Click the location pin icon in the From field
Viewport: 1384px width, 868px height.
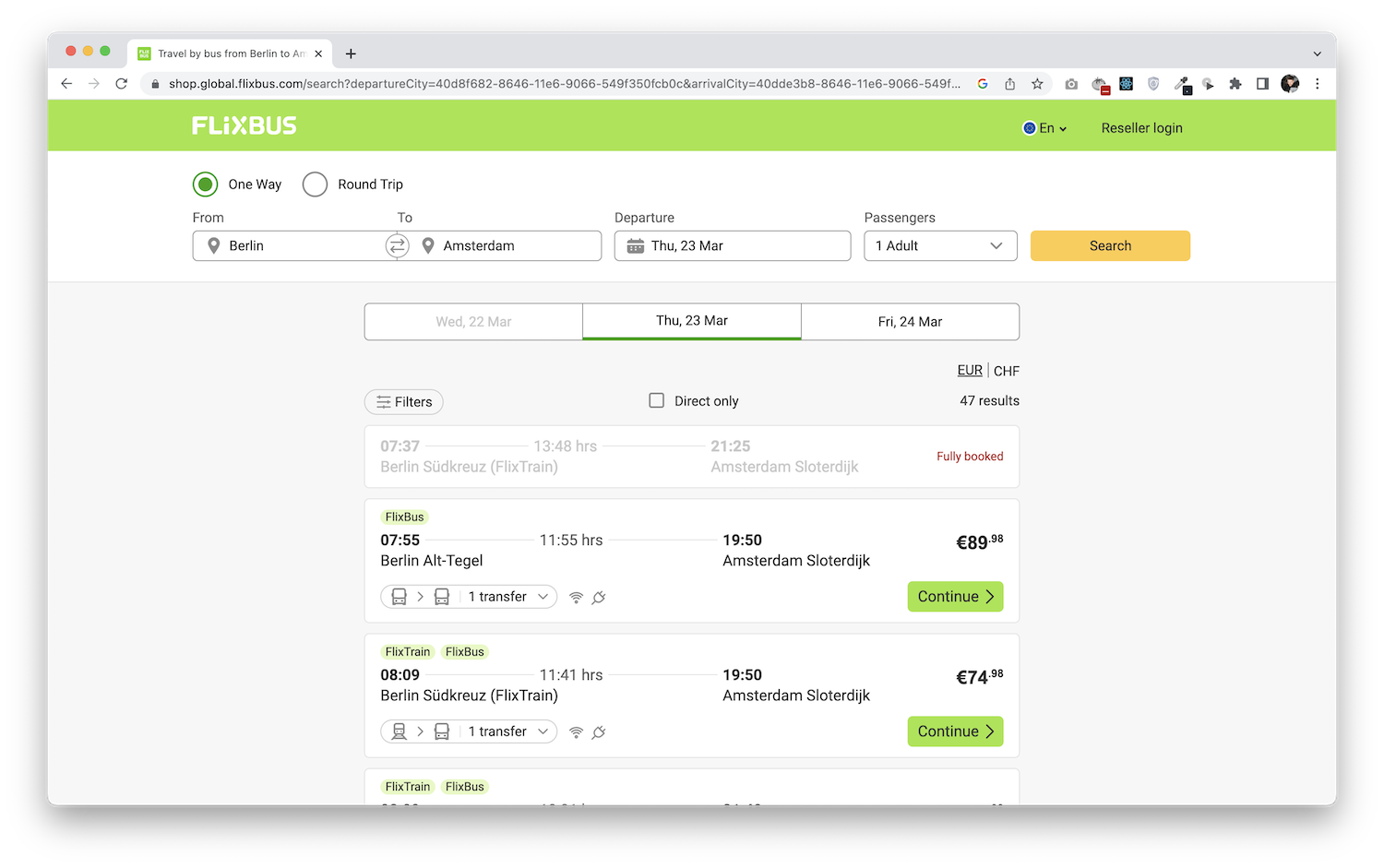pos(213,245)
